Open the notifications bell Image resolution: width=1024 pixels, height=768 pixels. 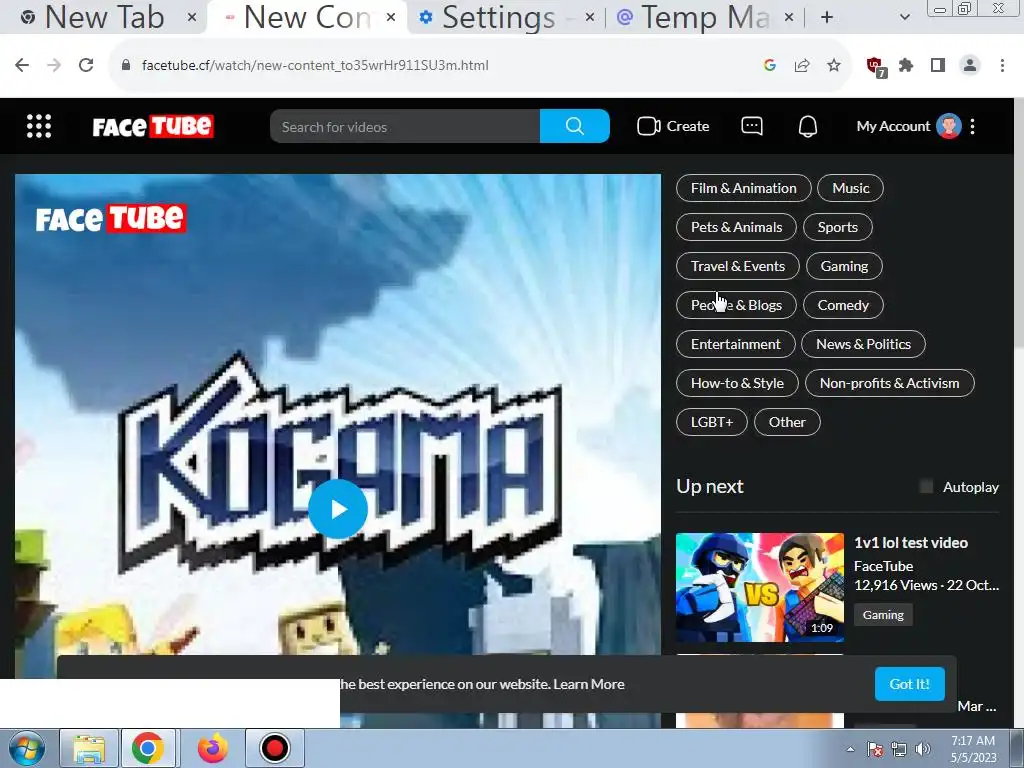(x=808, y=126)
